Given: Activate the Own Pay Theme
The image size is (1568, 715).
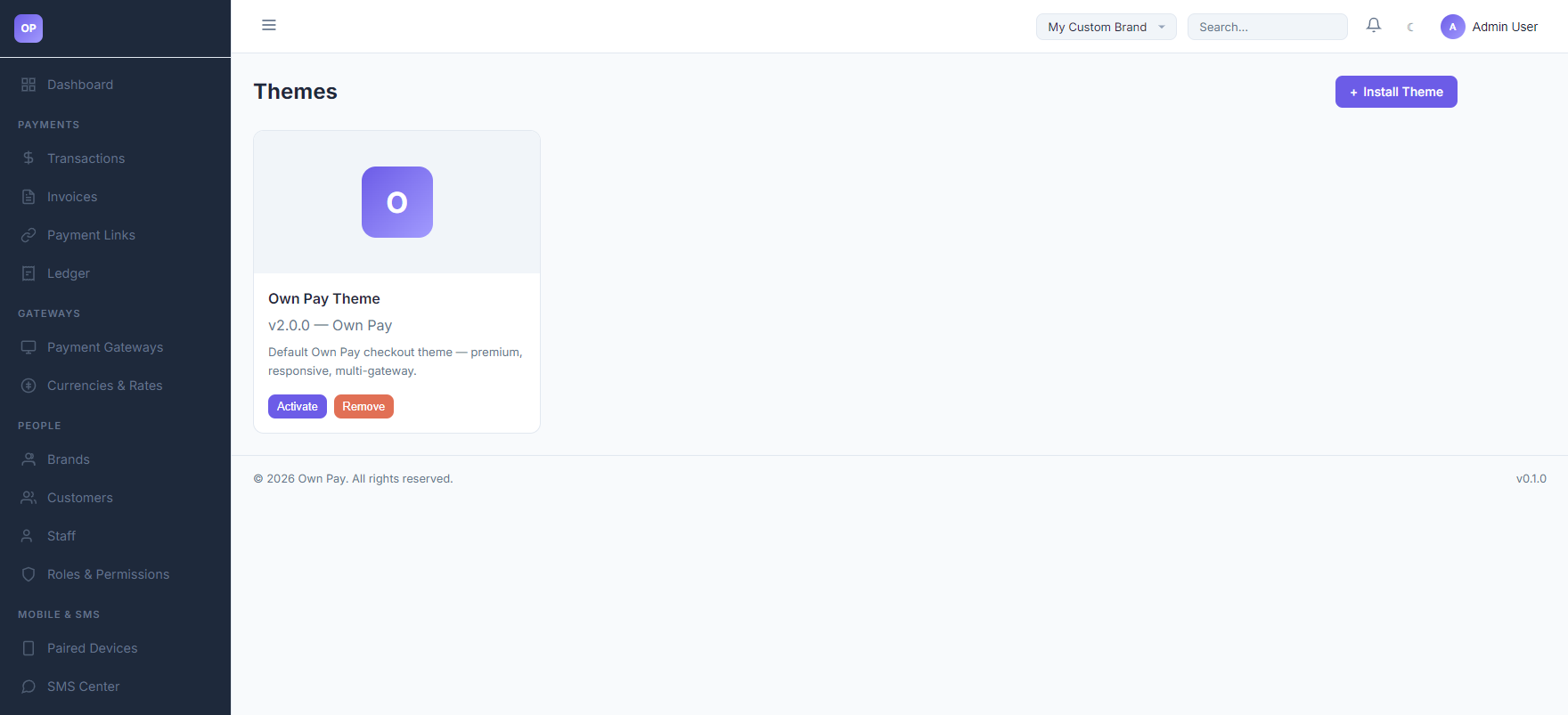Looking at the screenshot, I should point(298,406).
